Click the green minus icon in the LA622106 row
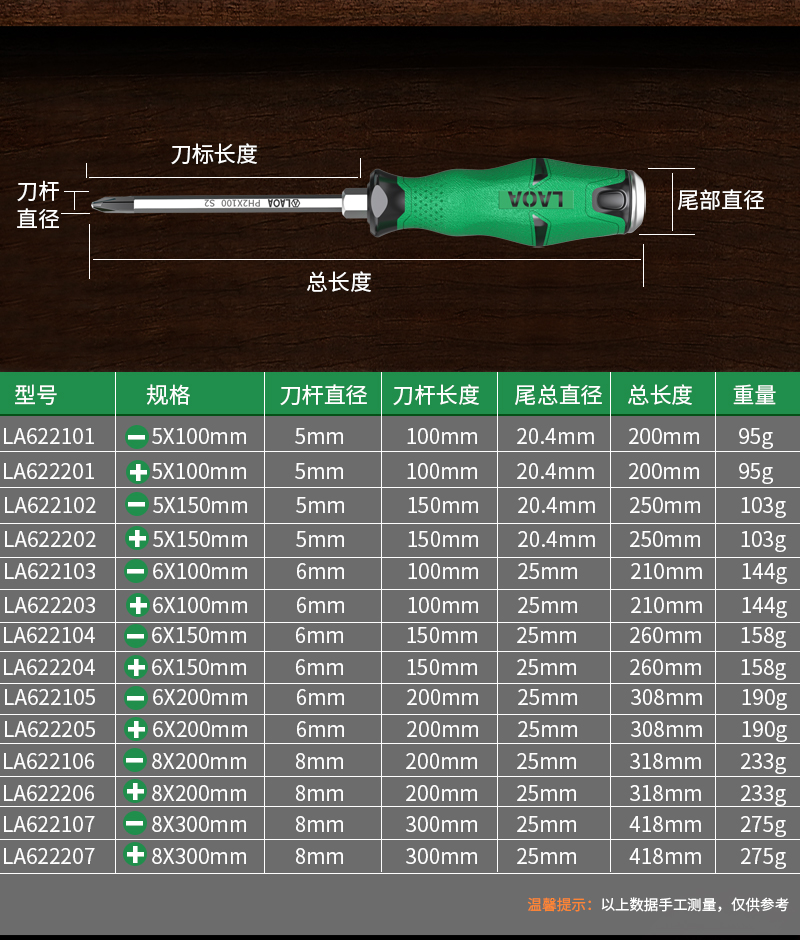 134,761
